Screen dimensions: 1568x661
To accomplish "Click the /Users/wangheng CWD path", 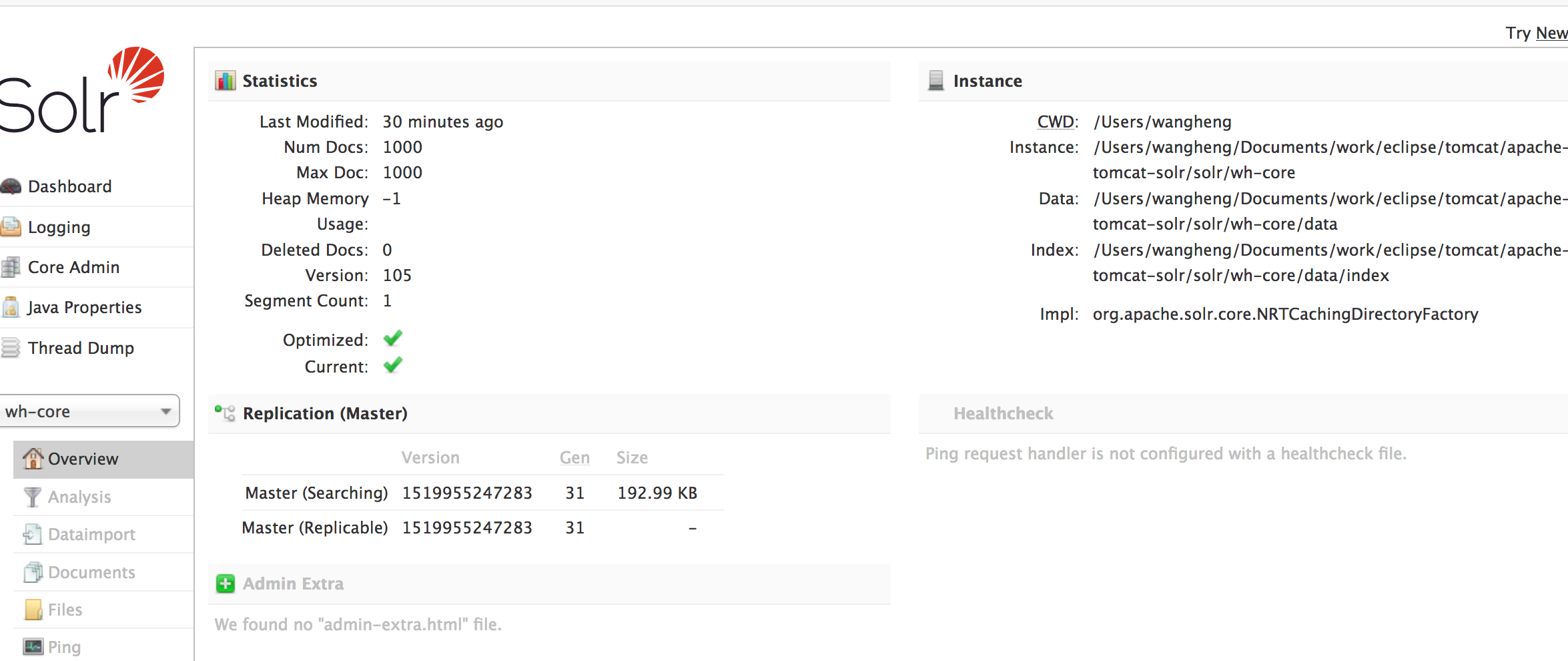I will coord(1162,122).
